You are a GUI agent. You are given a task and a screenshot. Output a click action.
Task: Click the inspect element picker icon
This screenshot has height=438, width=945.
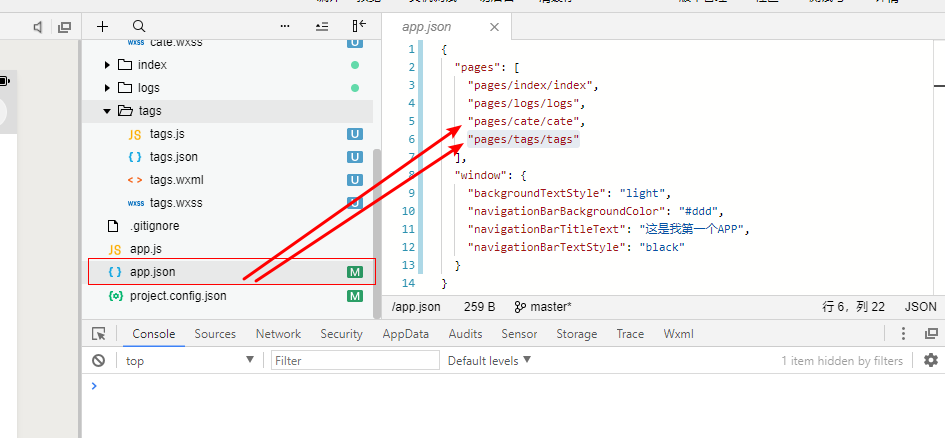(99, 334)
